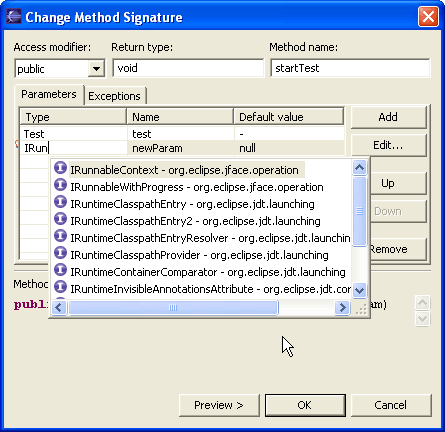Screen dimensions: 445x432
Task: Click interface icon beside IRuntimeClasspathEntryResolver
Action: [60, 236]
